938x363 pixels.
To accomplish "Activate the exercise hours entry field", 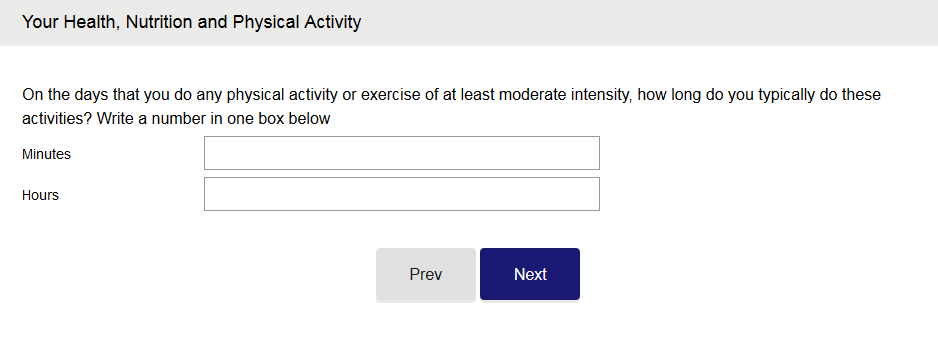I will coord(401,194).
